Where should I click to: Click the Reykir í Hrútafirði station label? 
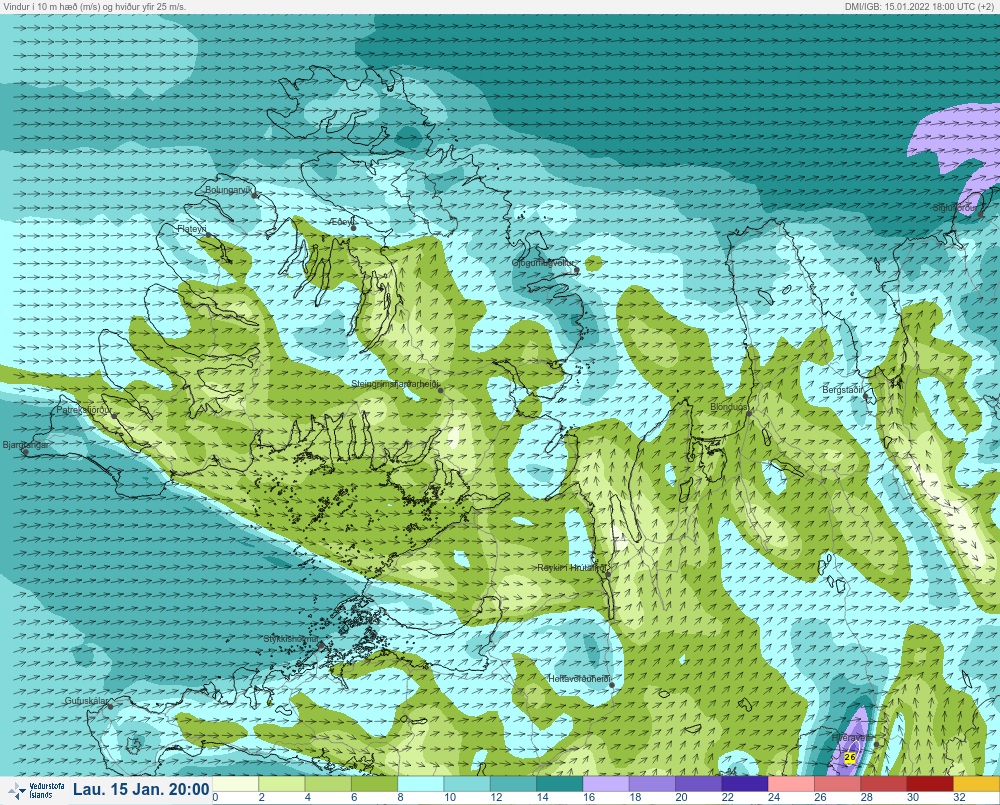571,568
